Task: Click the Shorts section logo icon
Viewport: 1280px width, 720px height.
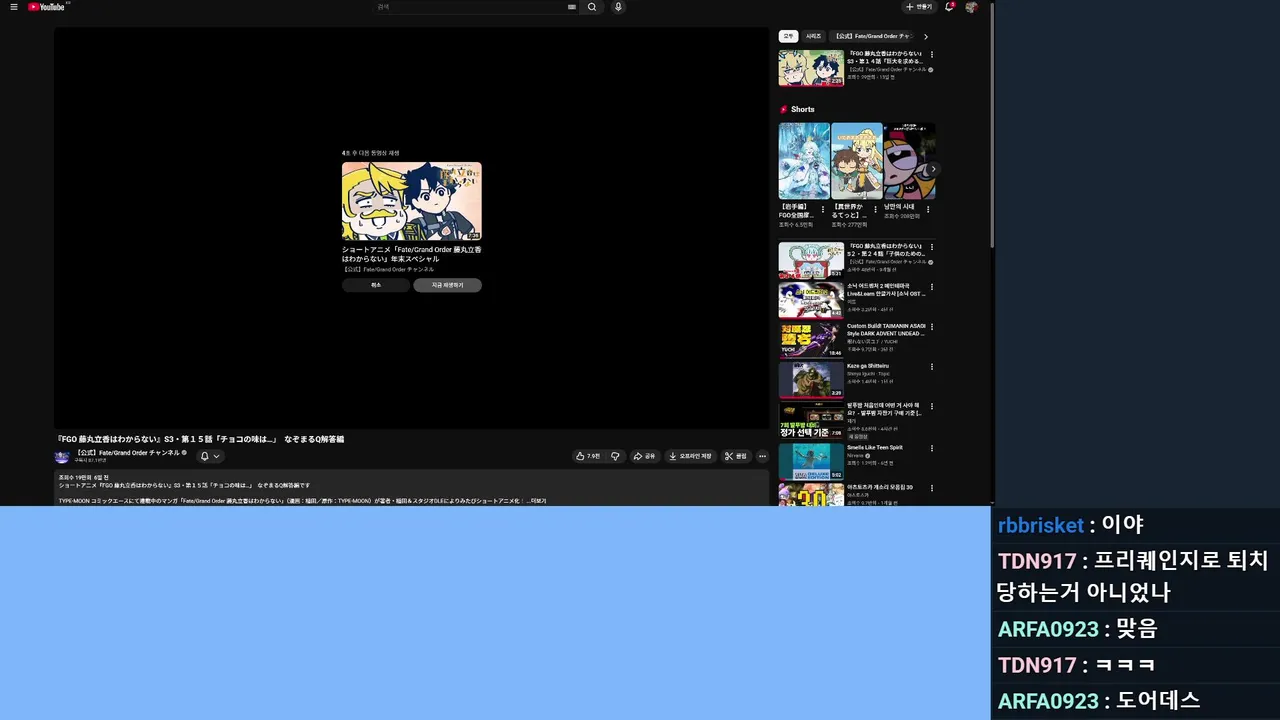Action: tap(784, 109)
